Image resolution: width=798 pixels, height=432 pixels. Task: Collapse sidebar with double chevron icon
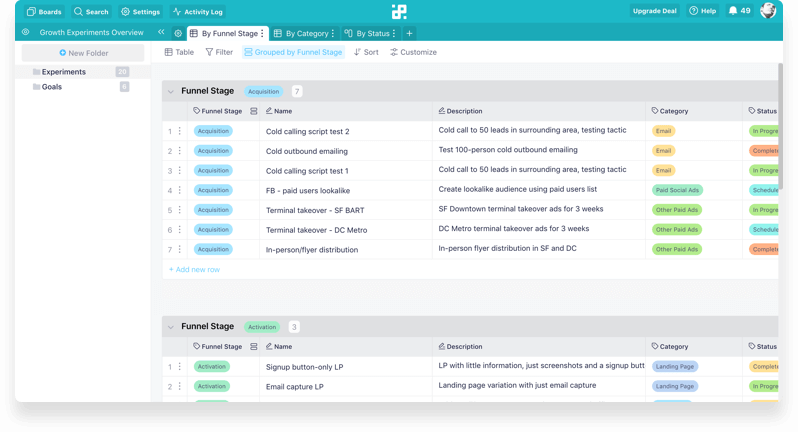coord(161,32)
